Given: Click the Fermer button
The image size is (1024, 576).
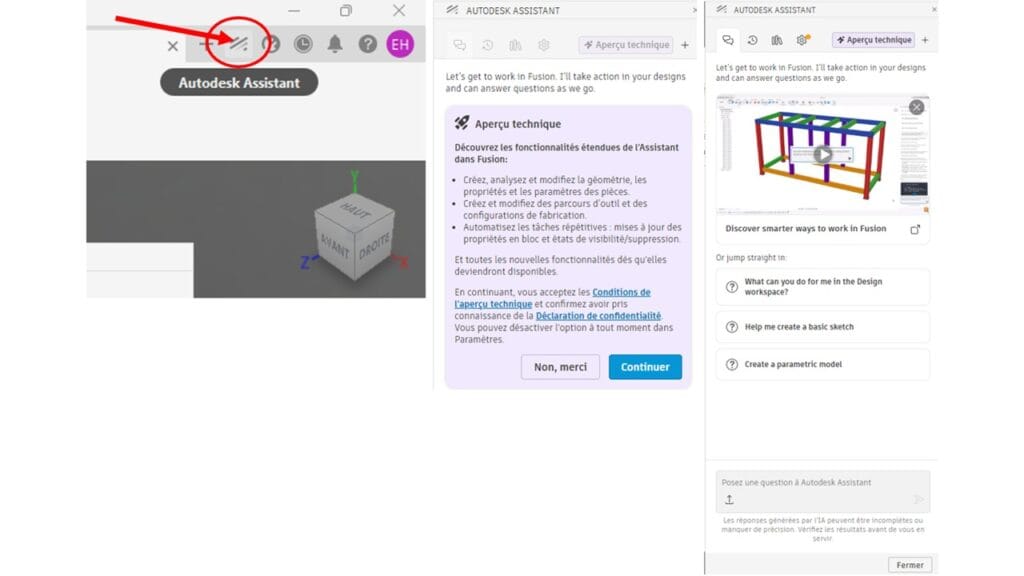Looking at the screenshot, I should pyautogui.click(x=910, y=565).
